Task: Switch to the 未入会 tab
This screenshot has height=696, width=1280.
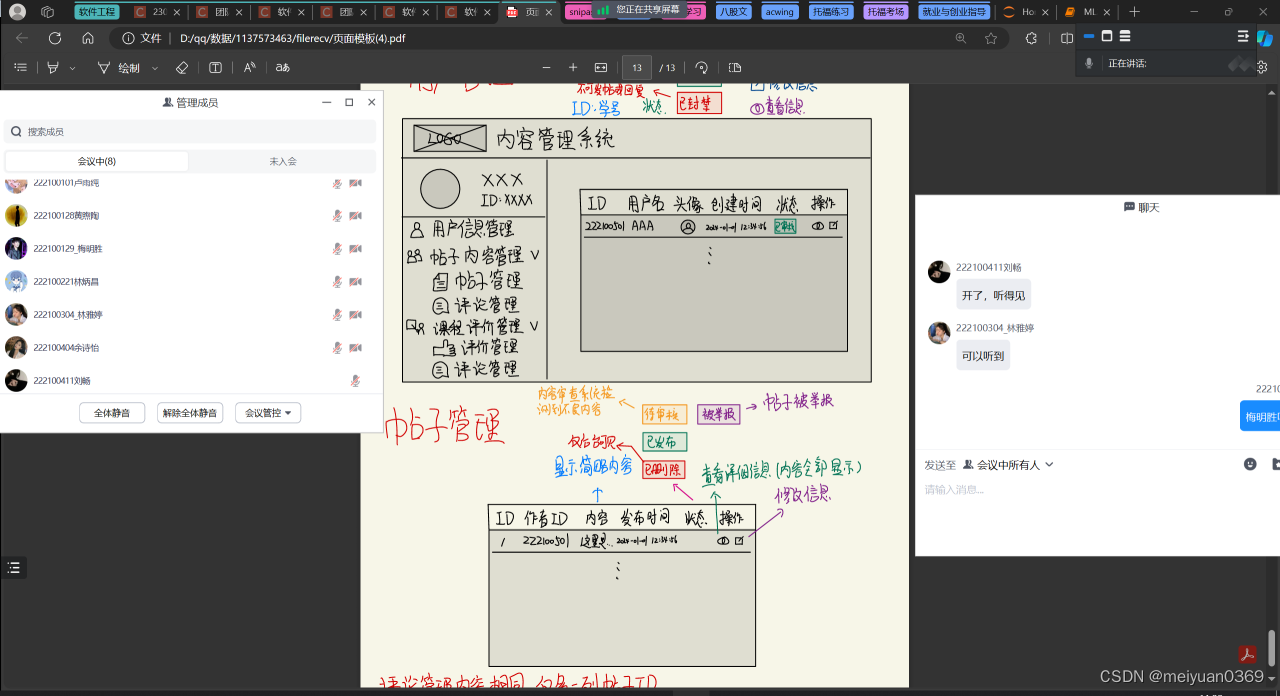Action: pos(283,161)
